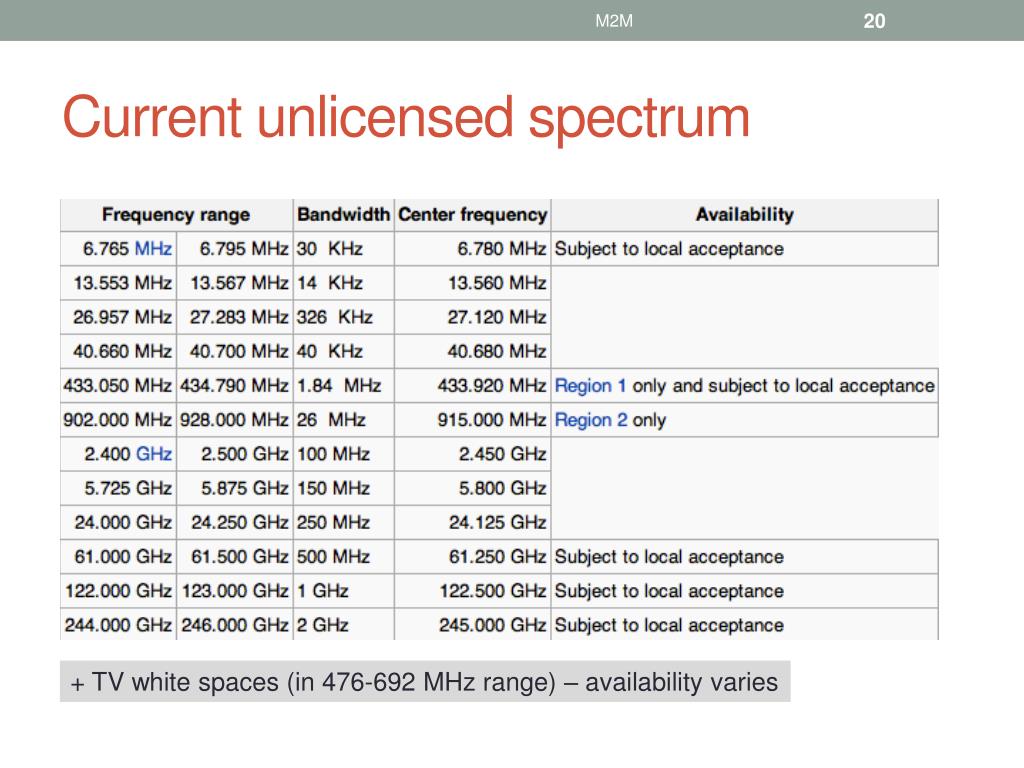
Task: Click the M2M header label
Action: tap(614, 21)
